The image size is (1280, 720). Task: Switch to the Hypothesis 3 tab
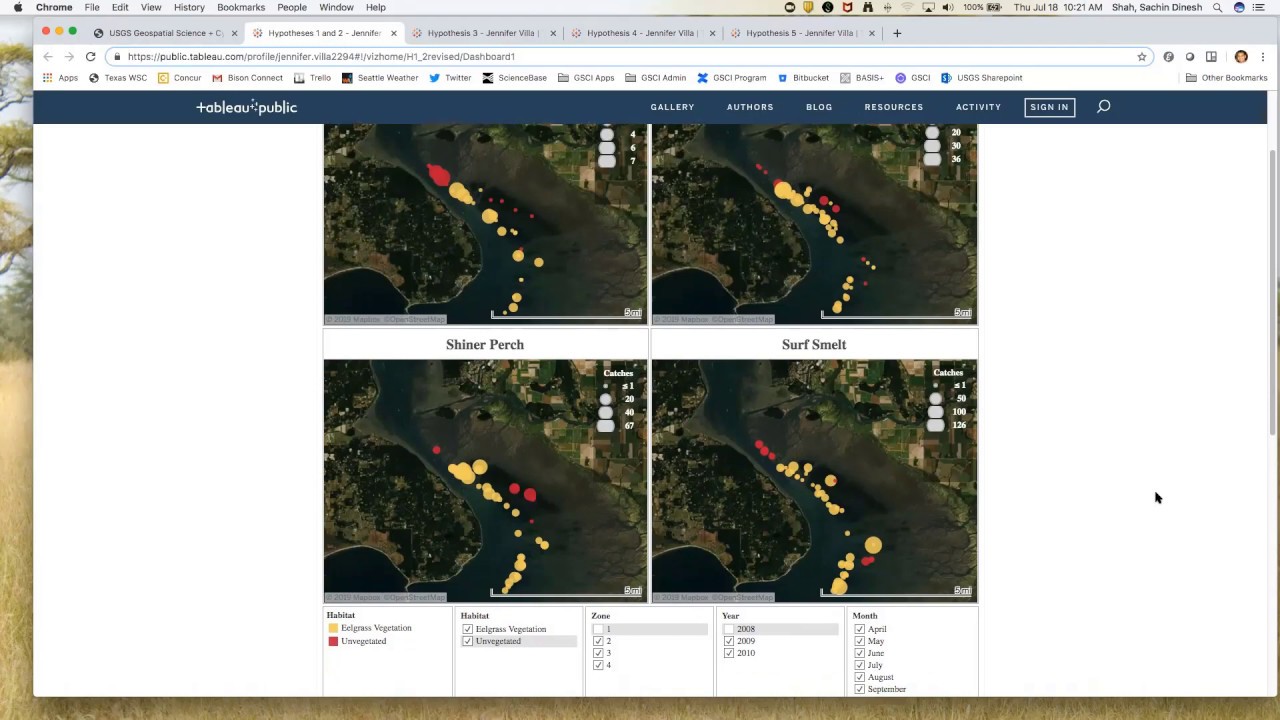(486, 33)
